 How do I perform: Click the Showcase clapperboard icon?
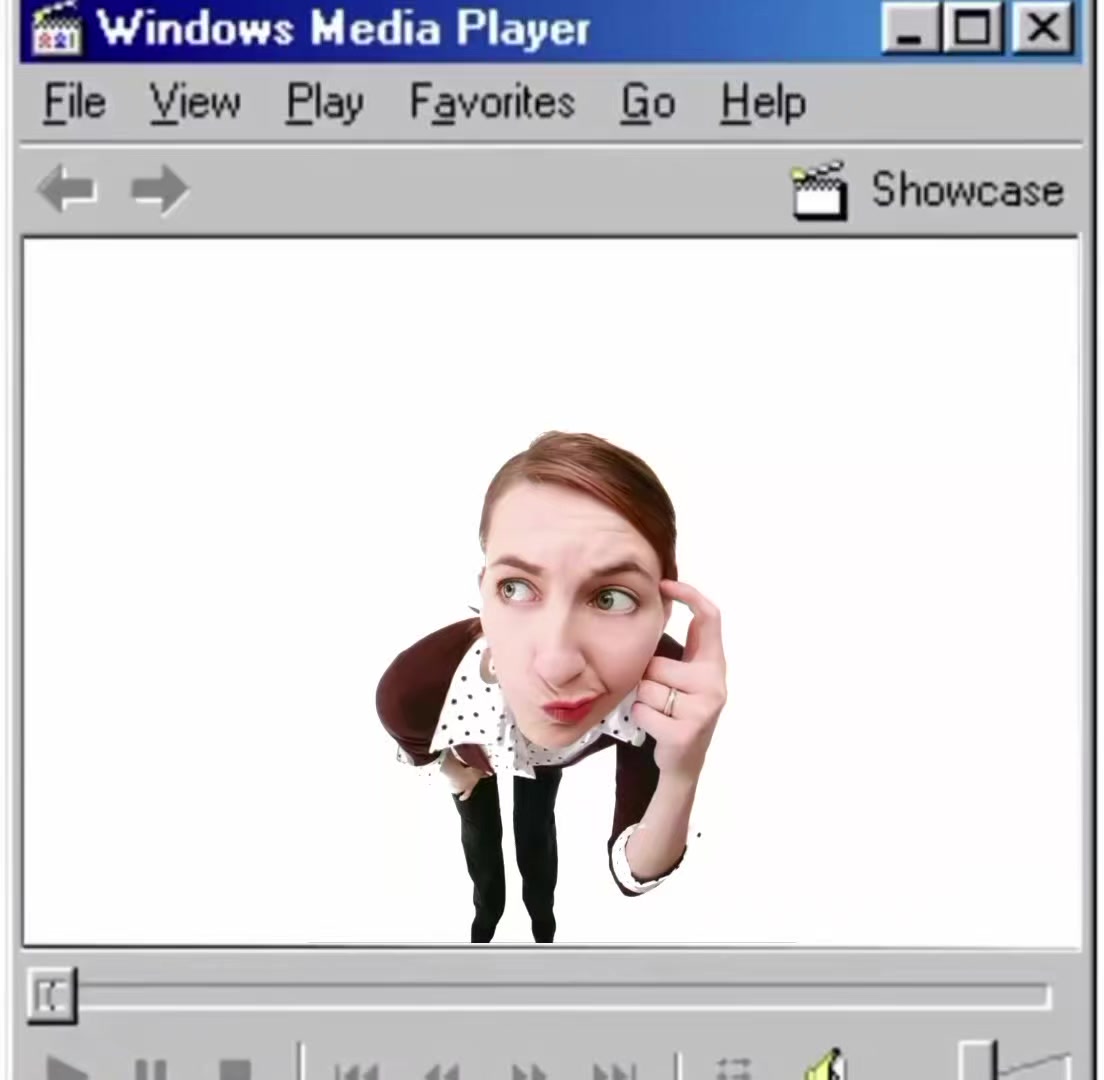[819, 190]
